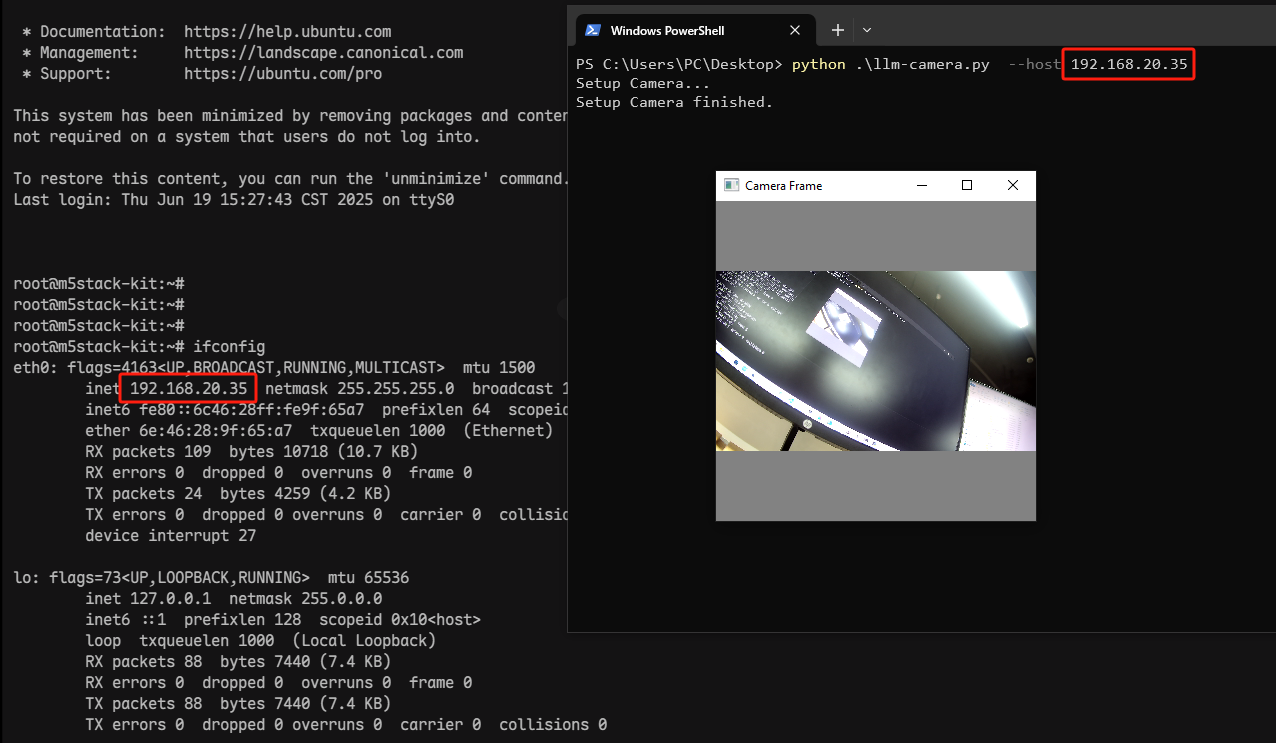Click 'RX packets 109' line under eth0

pos(252,452)
